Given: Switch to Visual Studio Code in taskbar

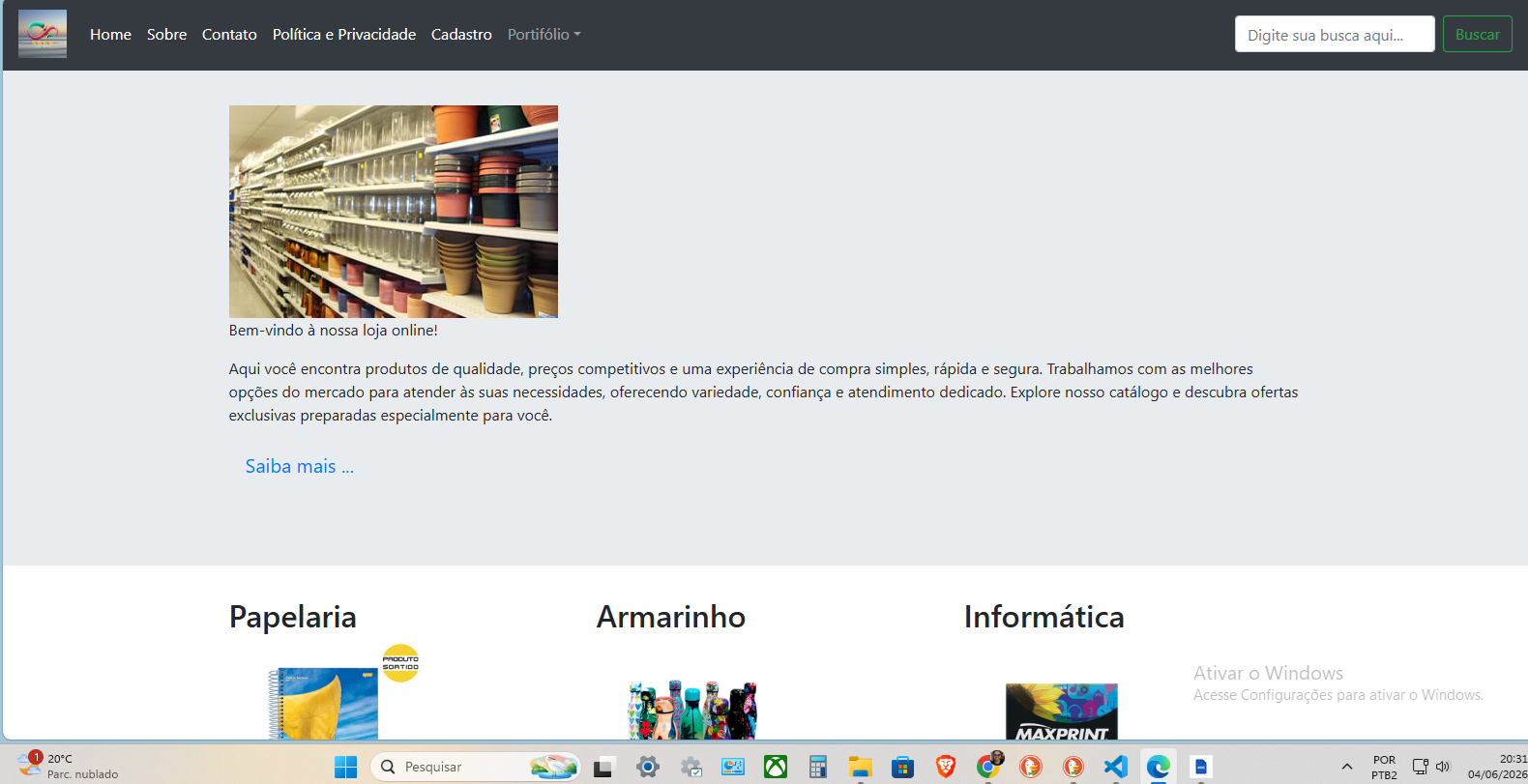Looking at the screenshot, I should coord(1116,767).
